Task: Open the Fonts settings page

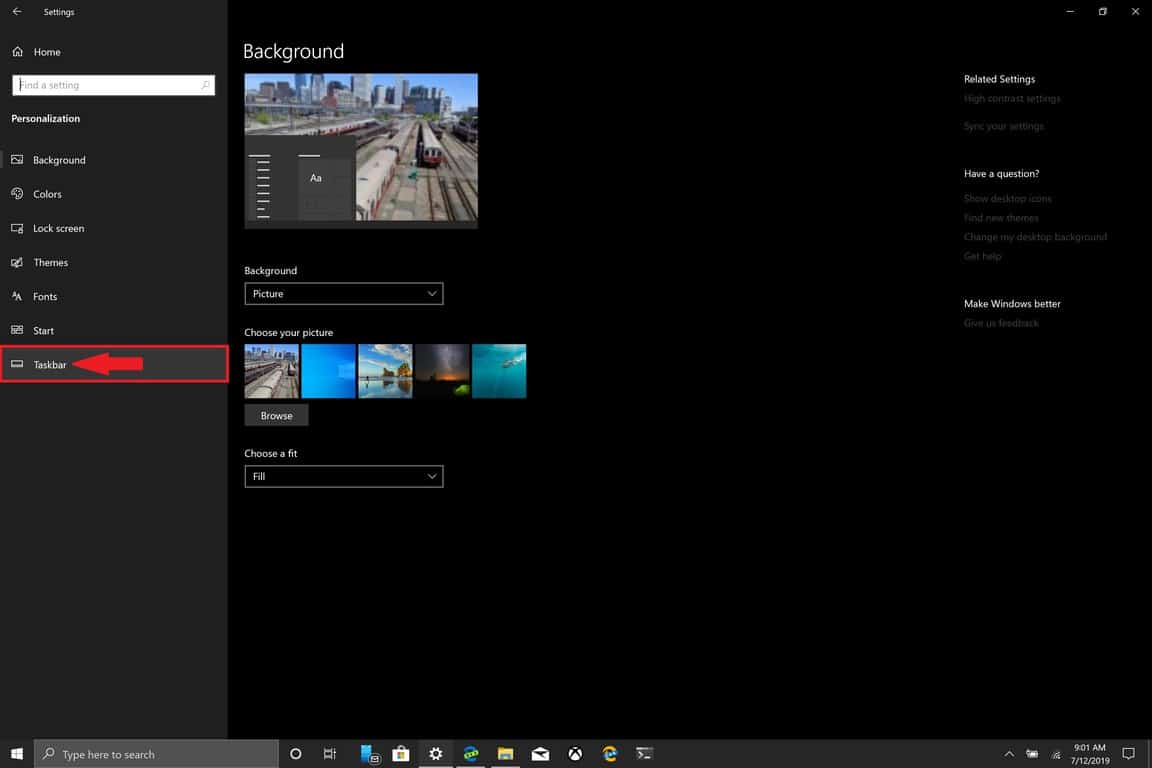Action: [114, 297]
